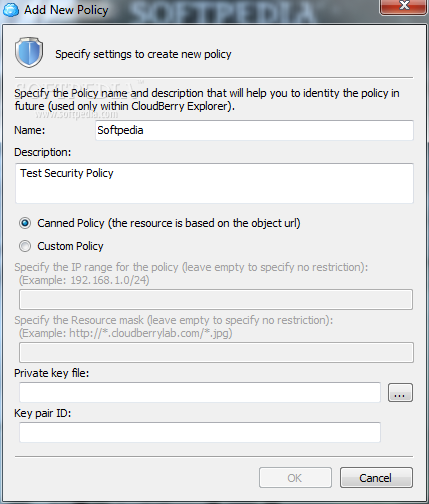Click the Resource mask input box
This screenshot has height=504, width=429.
(x=216, y=352)
